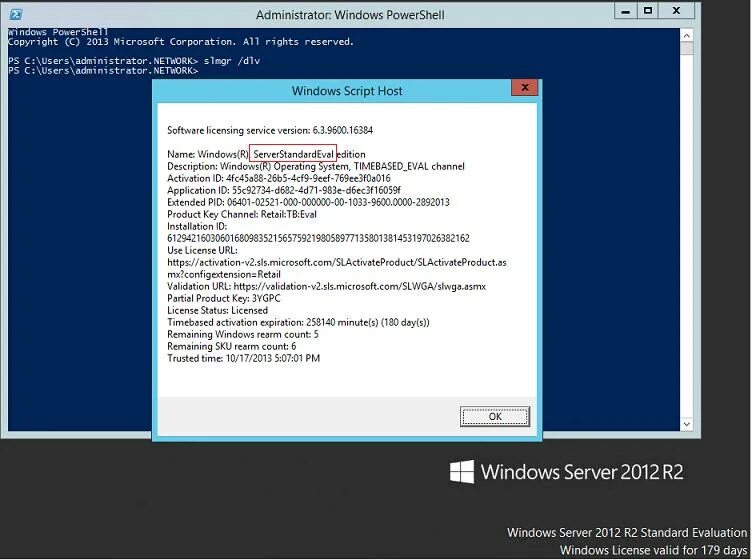The height and width of the screenshot is (560, 752).
Task: Click 'Partial Product Key: 3YGPC'
Action: click(223, 298)
